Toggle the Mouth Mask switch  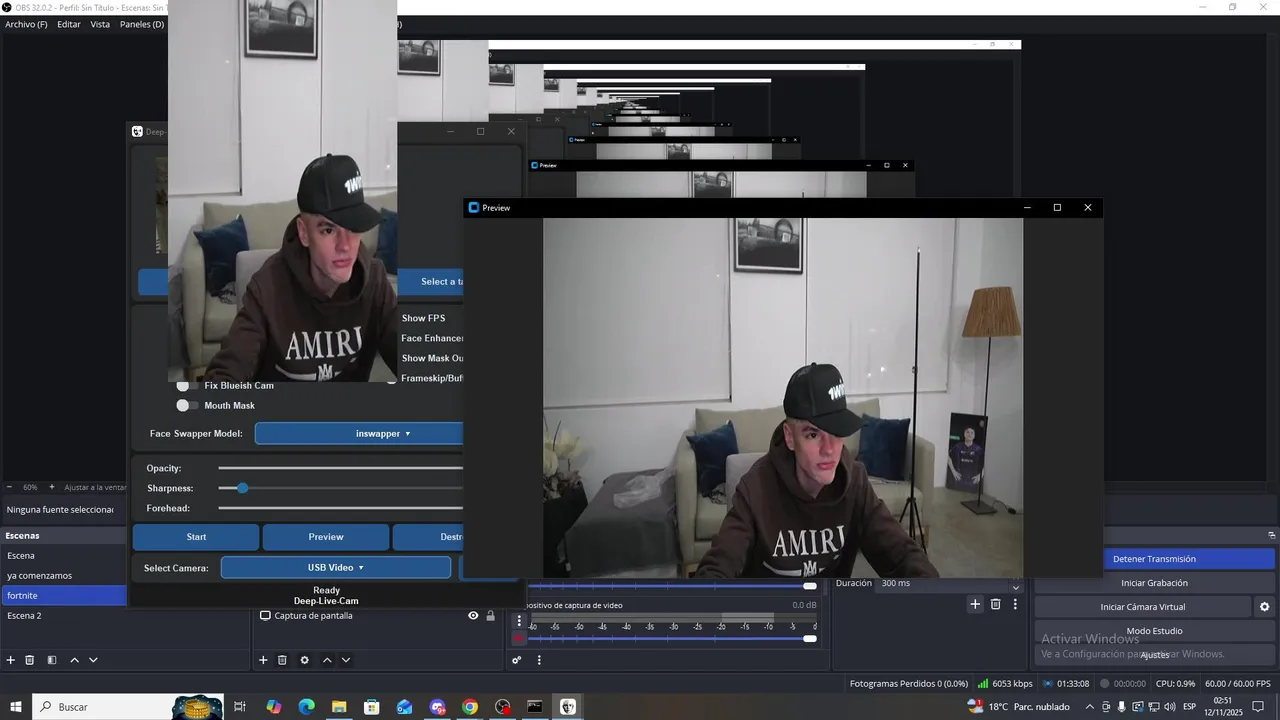coord(186,405)
